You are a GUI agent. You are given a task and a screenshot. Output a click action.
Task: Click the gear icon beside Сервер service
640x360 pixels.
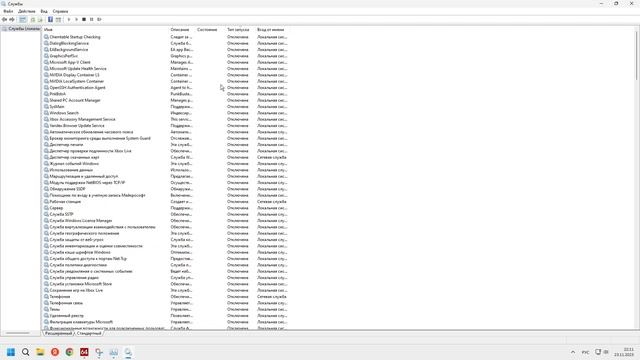46,208
